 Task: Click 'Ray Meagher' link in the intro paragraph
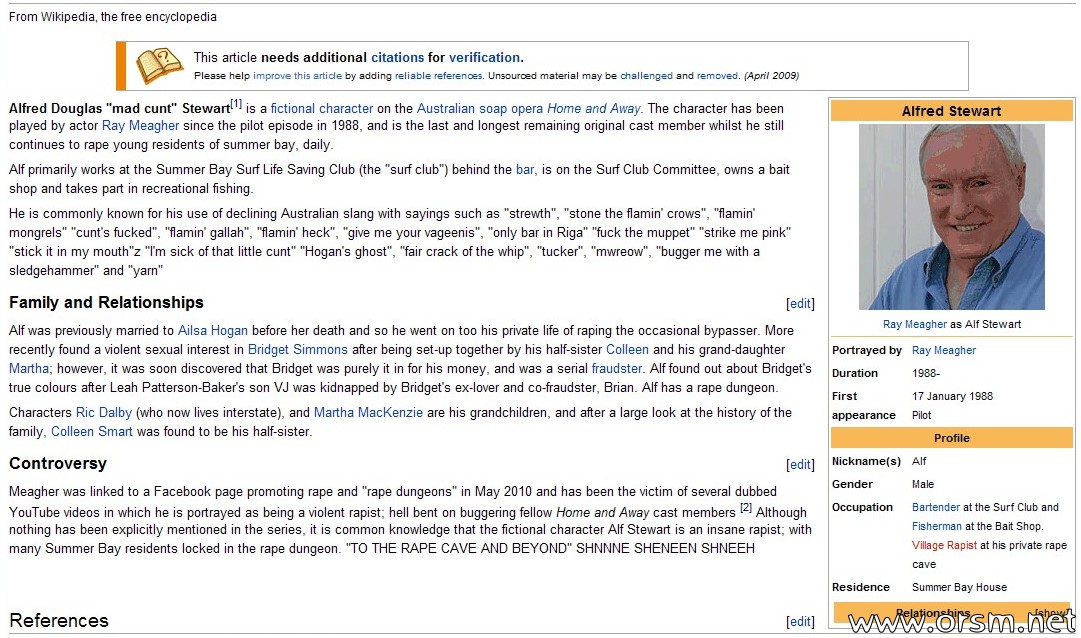141,126
